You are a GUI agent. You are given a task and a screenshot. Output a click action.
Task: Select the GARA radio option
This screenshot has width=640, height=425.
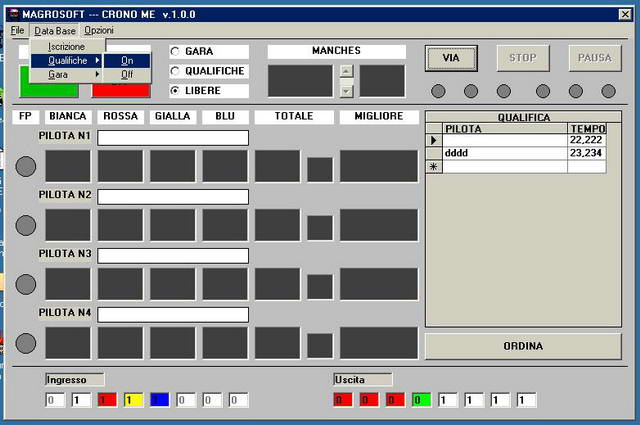(x=176, y=51)
